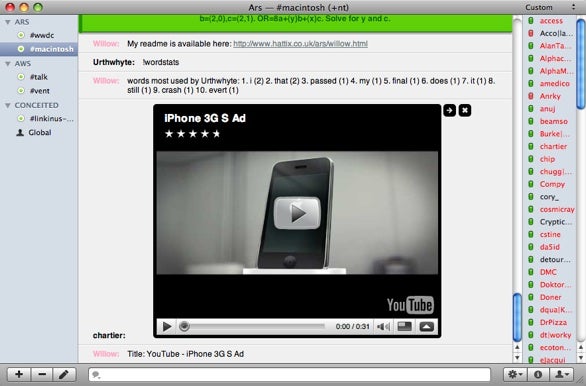Click the YouTube video progress slider
The width and height of the screenshot is (586, 386).
click(252, 327)
